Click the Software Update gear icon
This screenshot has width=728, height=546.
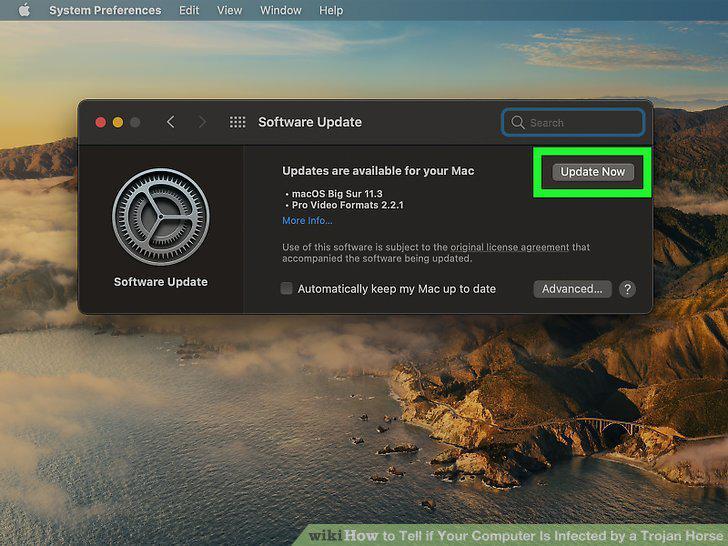(x=161, y=217)
